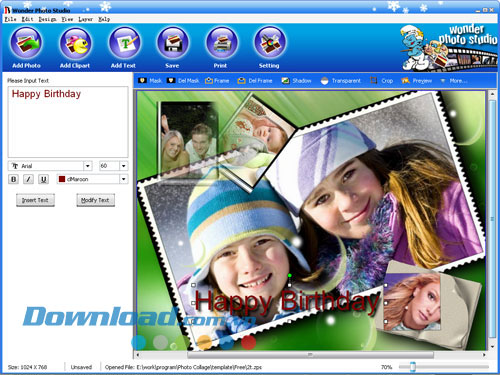Viewport: 500px width, 375px height.
Task: Open the clMaroon color dropdown
Action: (124, 179)
